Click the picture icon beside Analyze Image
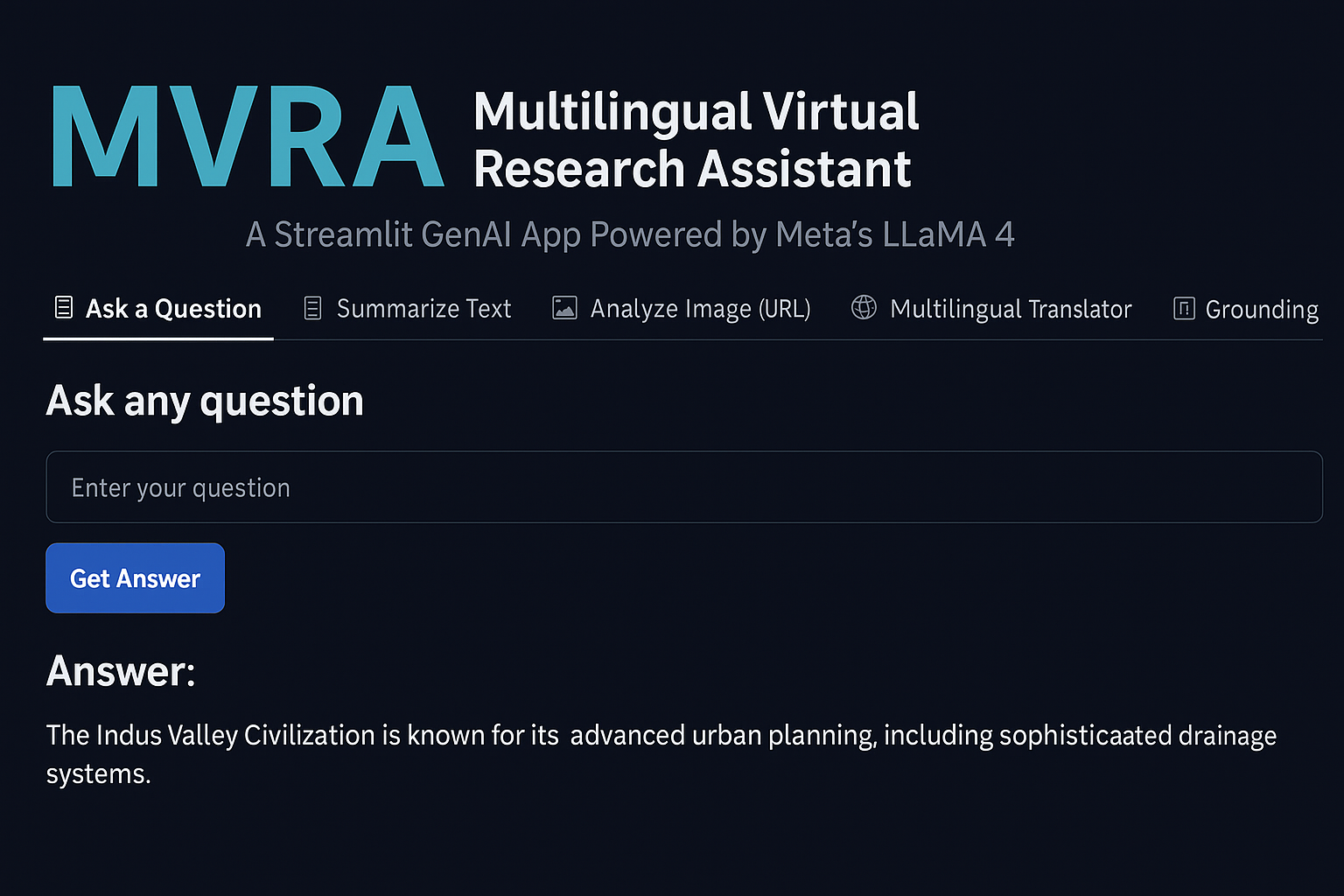 click(564, 308)
